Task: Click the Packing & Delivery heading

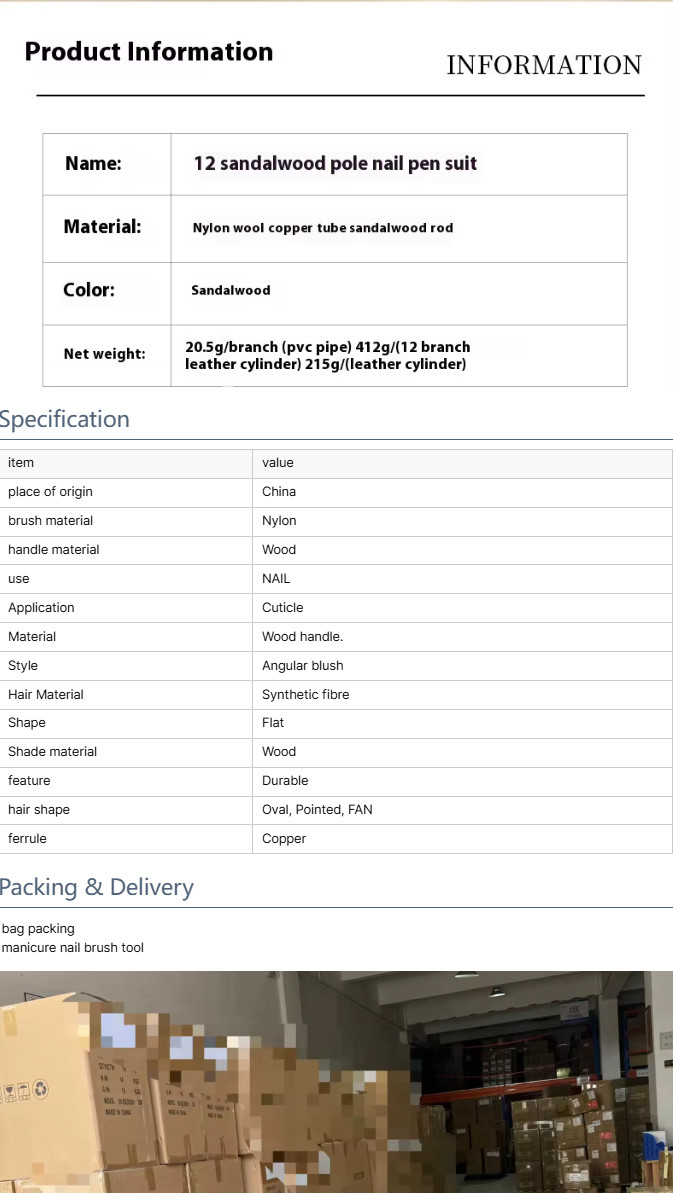Action: 97,887
